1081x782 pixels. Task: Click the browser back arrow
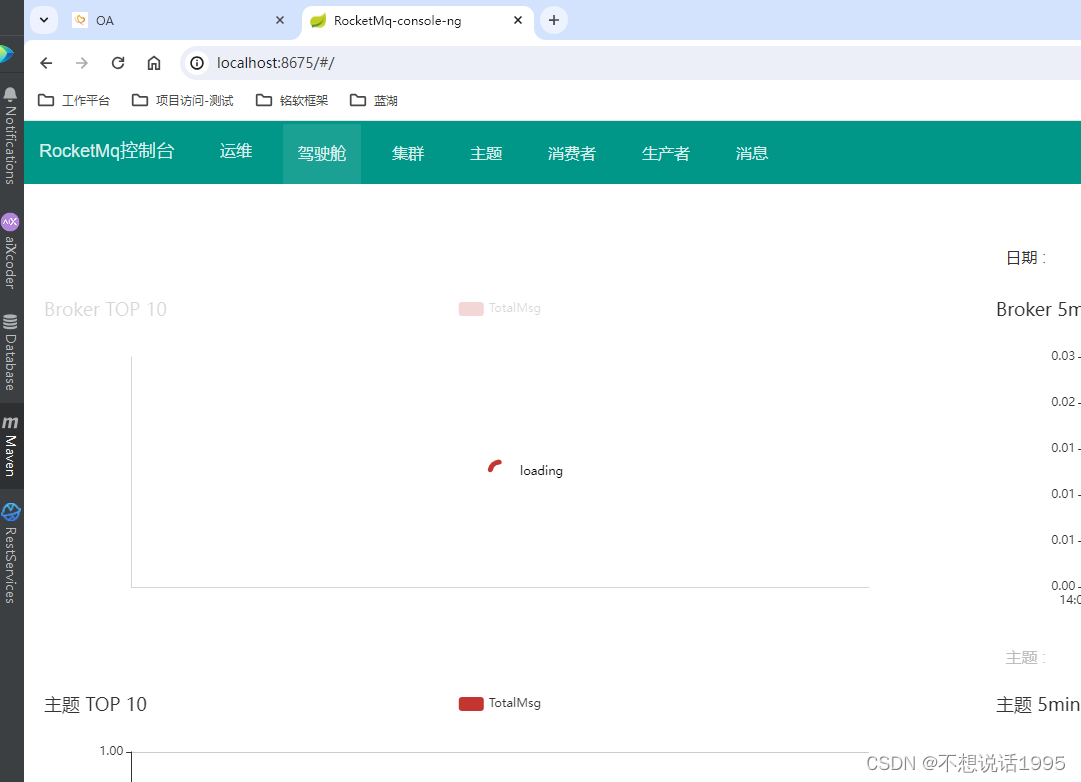pyautogui.click(x=46, y=62)
